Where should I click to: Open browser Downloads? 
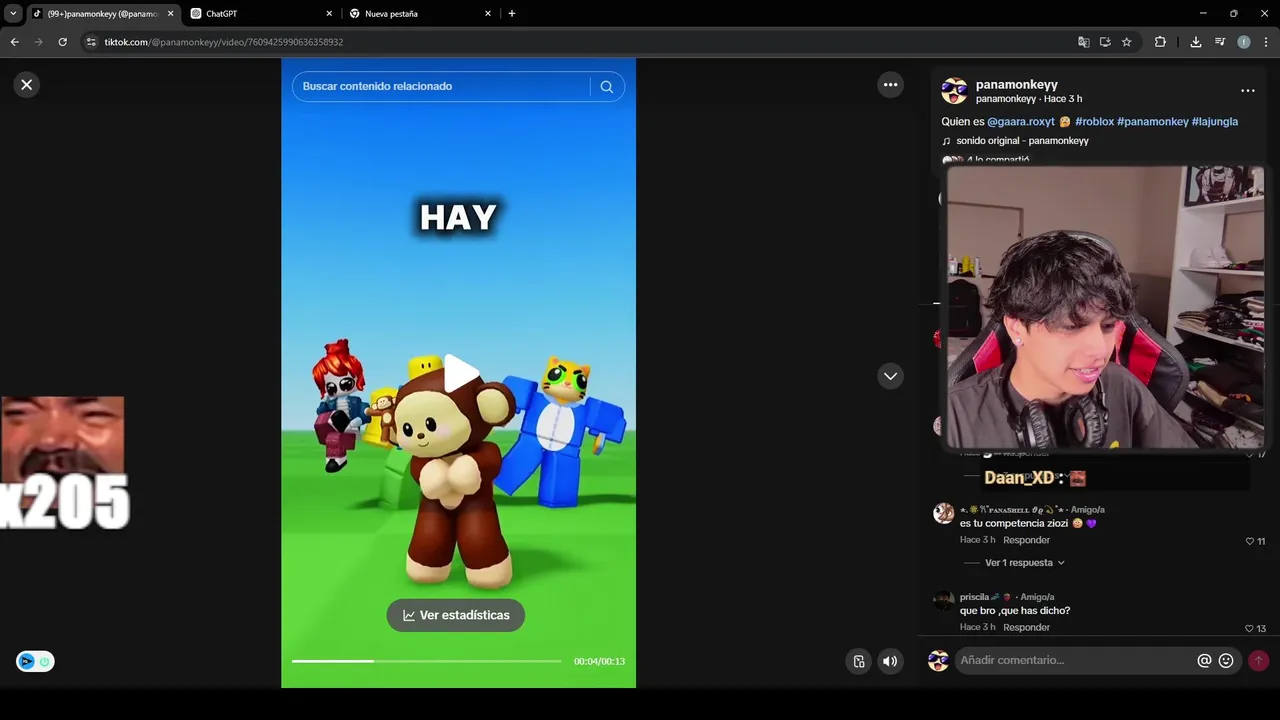(1196, 42)
